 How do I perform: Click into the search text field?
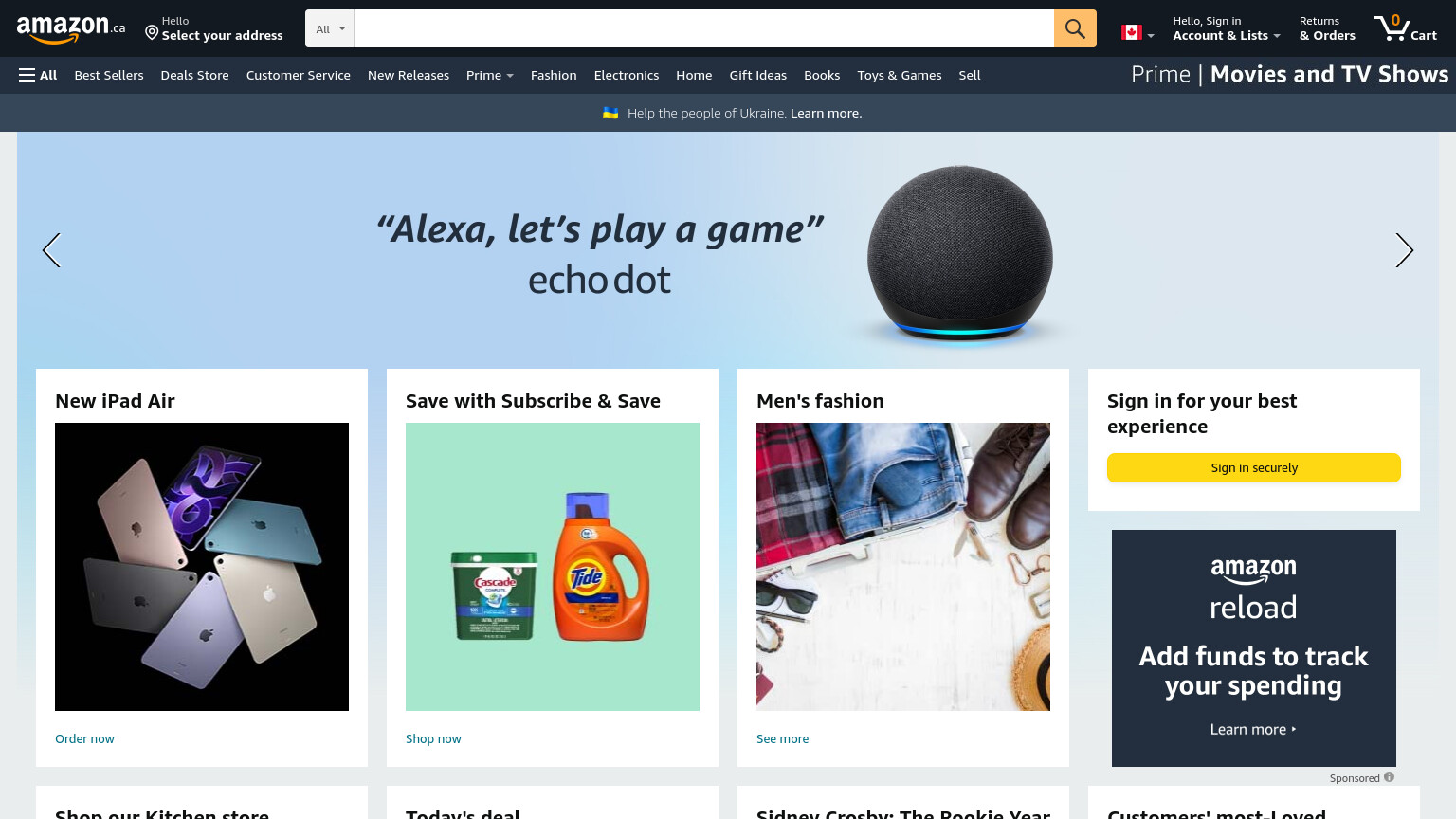[703, 28]
